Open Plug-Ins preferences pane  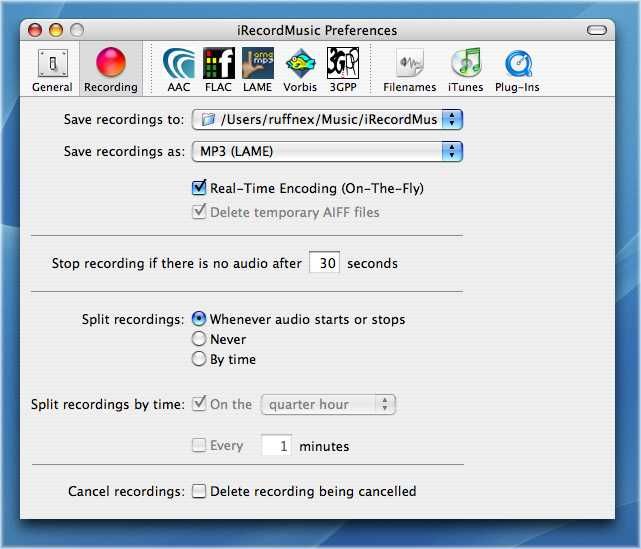point(517,69)
